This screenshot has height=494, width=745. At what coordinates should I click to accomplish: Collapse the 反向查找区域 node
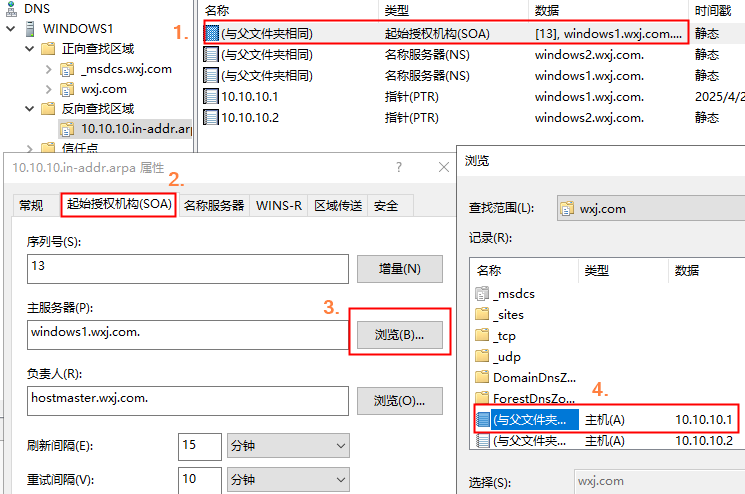coord(30,109)
